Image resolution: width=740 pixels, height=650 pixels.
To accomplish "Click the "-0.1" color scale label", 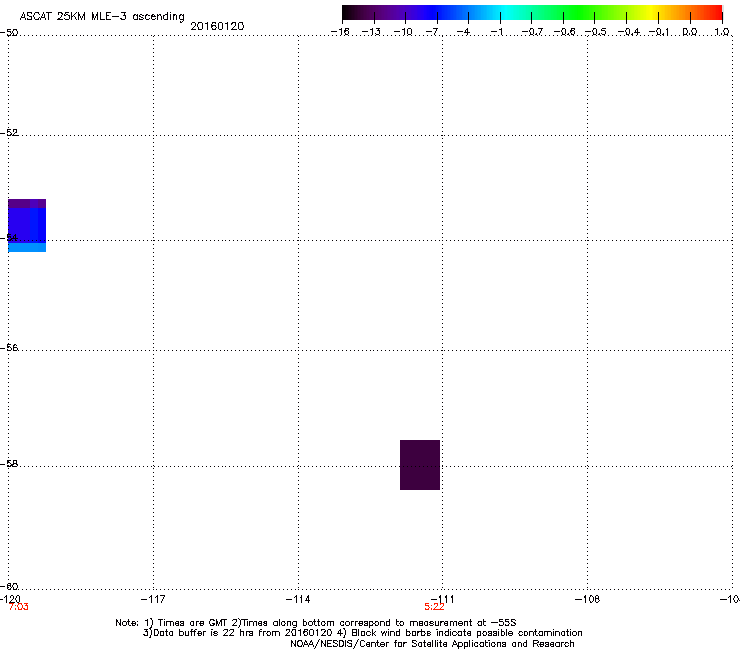I will 659,32.
